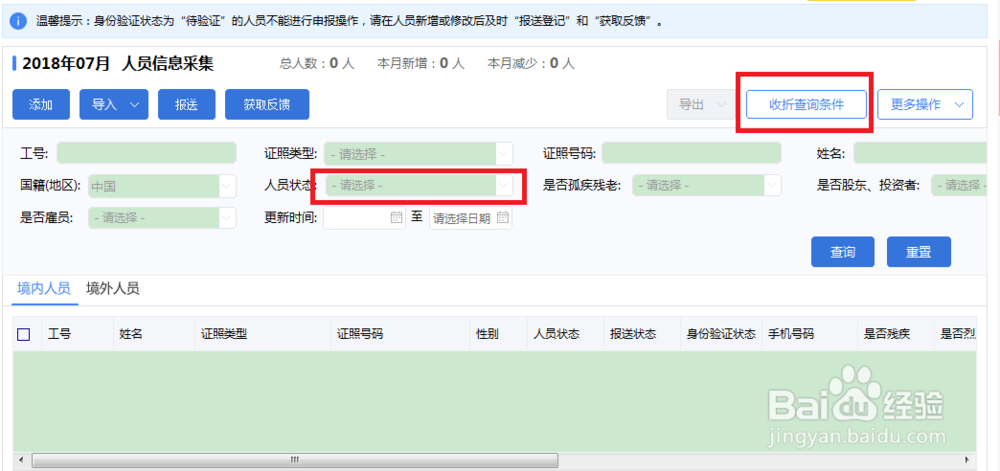Open the 国籍(地区) dropdown showing 中国
This screenshot has width=1000, height=471.
pyautogui.click(x=162, y=186)
